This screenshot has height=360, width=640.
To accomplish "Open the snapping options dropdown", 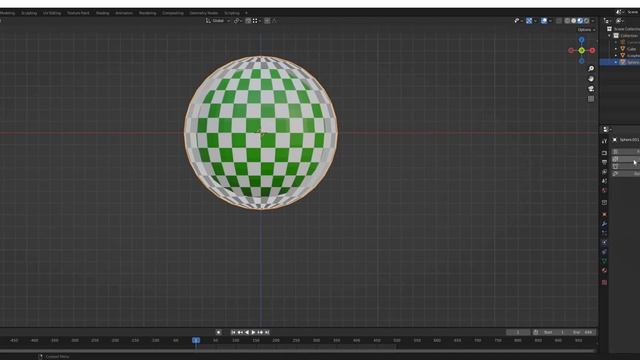I will pyautogui.click(x=257, y=21).
